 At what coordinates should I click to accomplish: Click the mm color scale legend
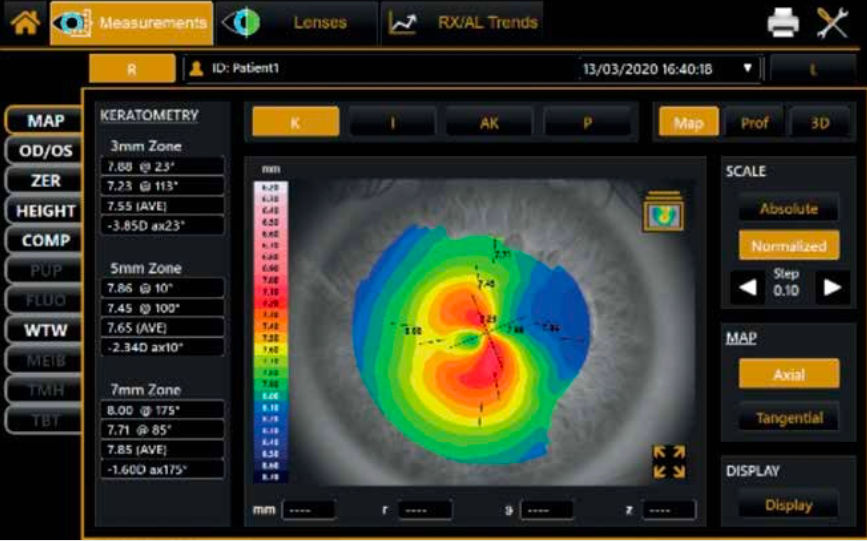270,332
